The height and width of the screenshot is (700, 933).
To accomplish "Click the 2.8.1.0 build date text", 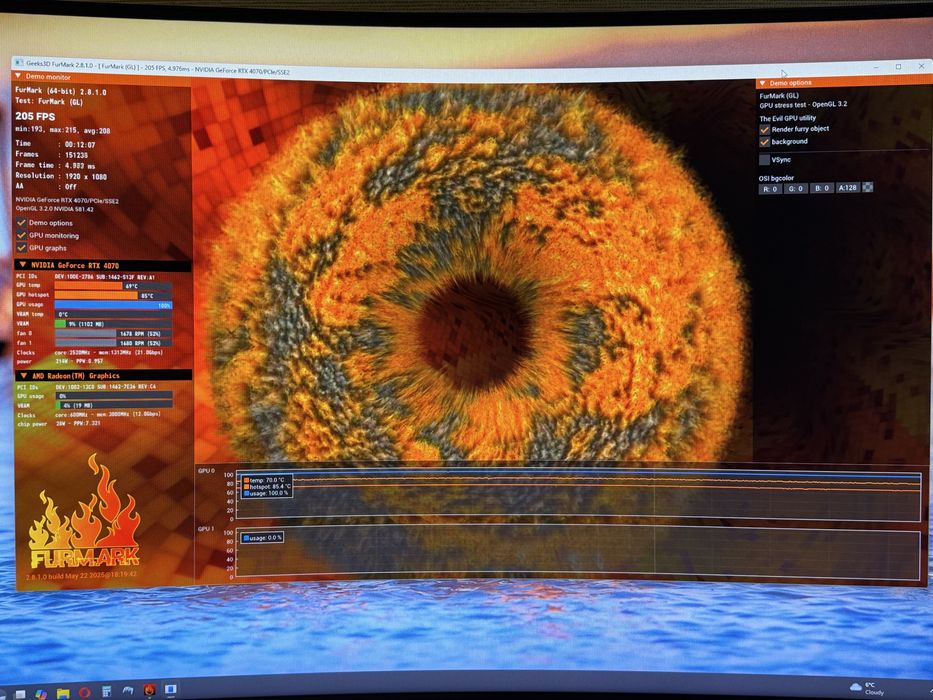I will 81,574.
